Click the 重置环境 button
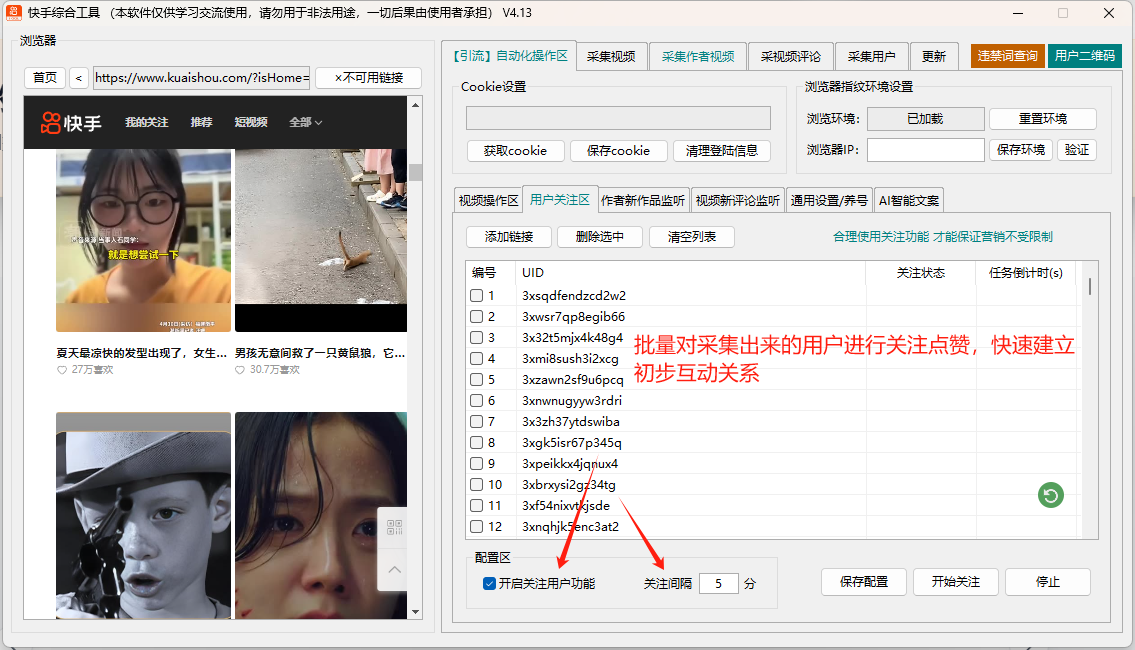This screenshot has height=650, width=1135. pos(1041,118)
